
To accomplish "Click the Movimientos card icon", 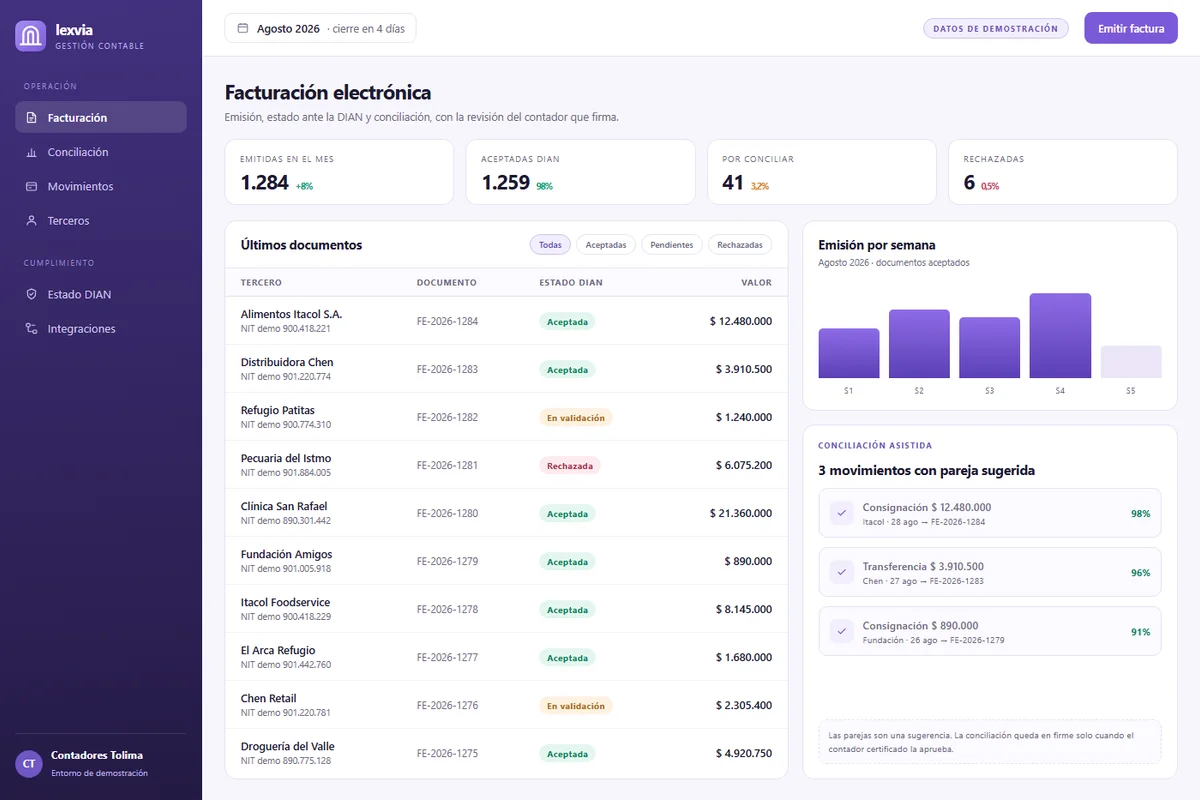I will click(x=31, y=186).
